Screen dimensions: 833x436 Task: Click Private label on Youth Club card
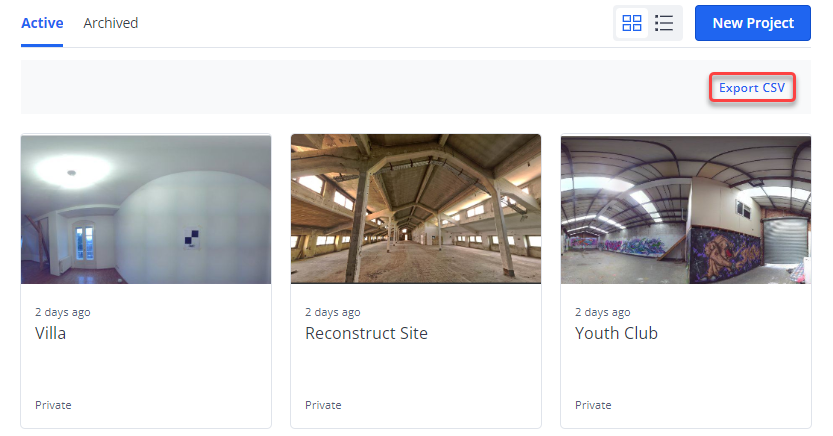[x=593, y=405]
